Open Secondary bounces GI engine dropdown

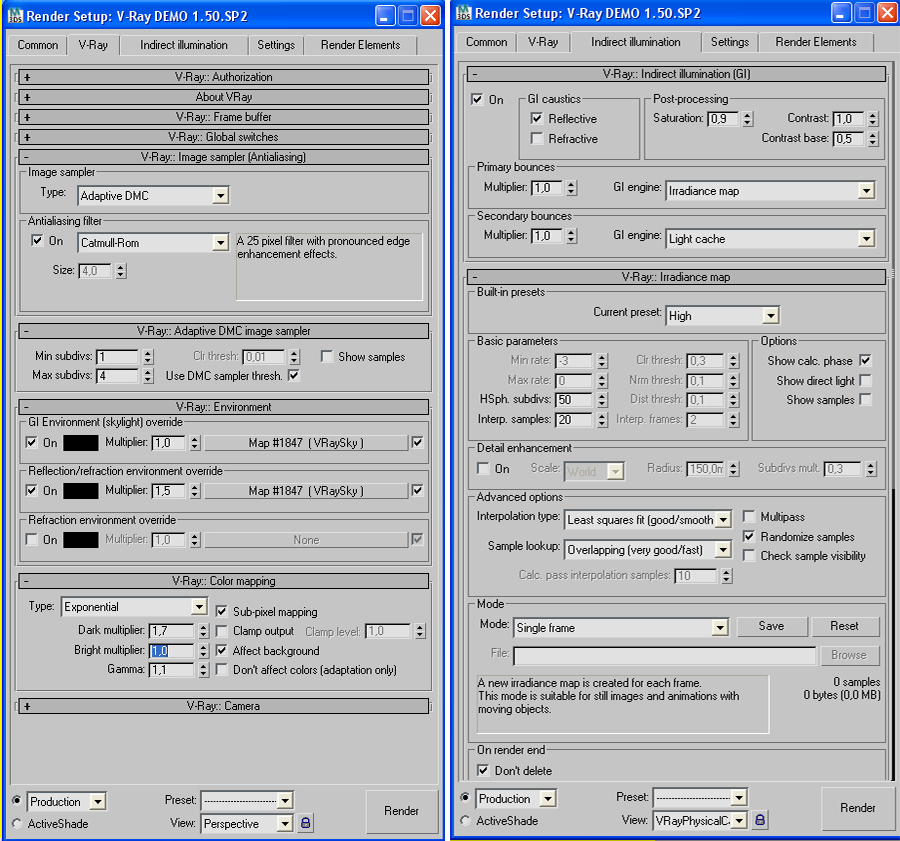865,239
